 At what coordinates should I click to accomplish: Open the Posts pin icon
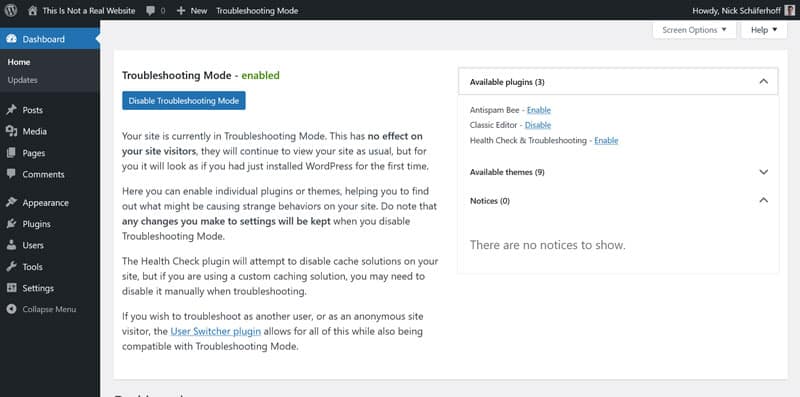11,110
